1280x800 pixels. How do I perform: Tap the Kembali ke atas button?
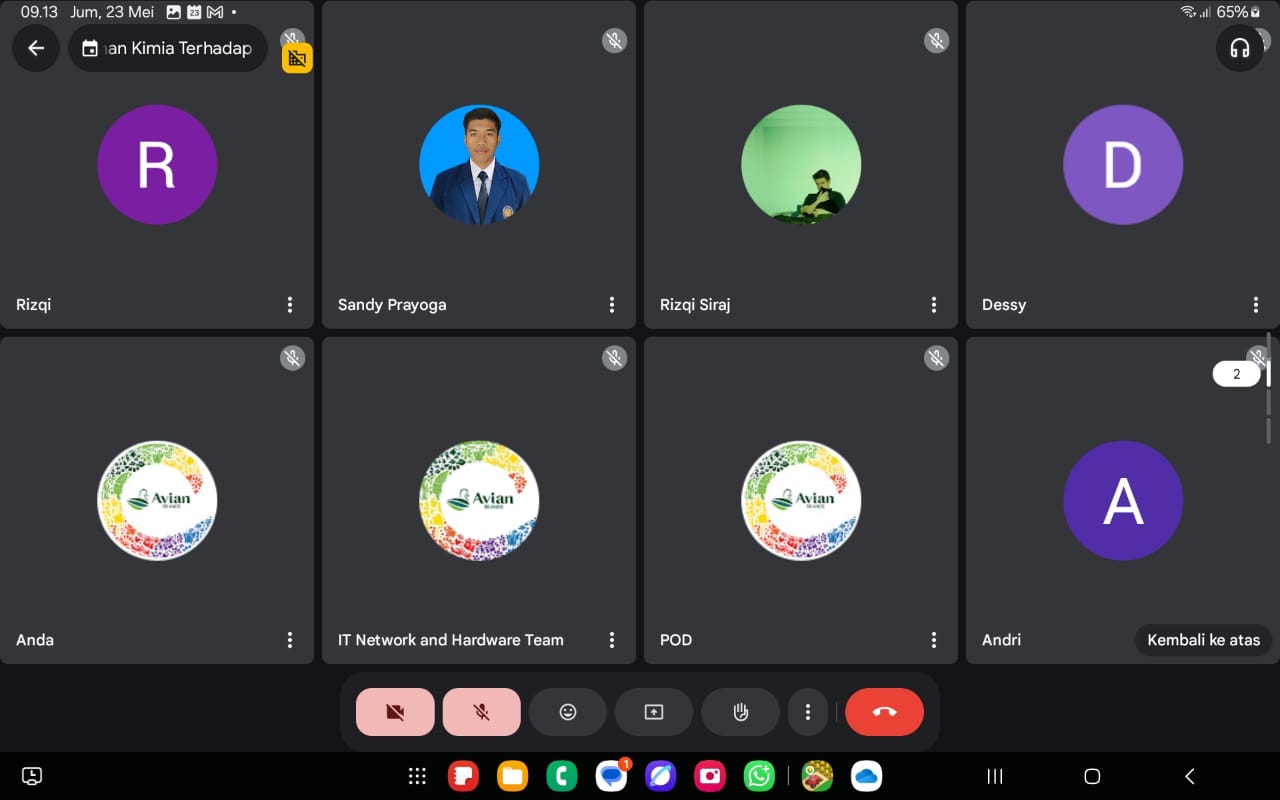[1203, 640]
